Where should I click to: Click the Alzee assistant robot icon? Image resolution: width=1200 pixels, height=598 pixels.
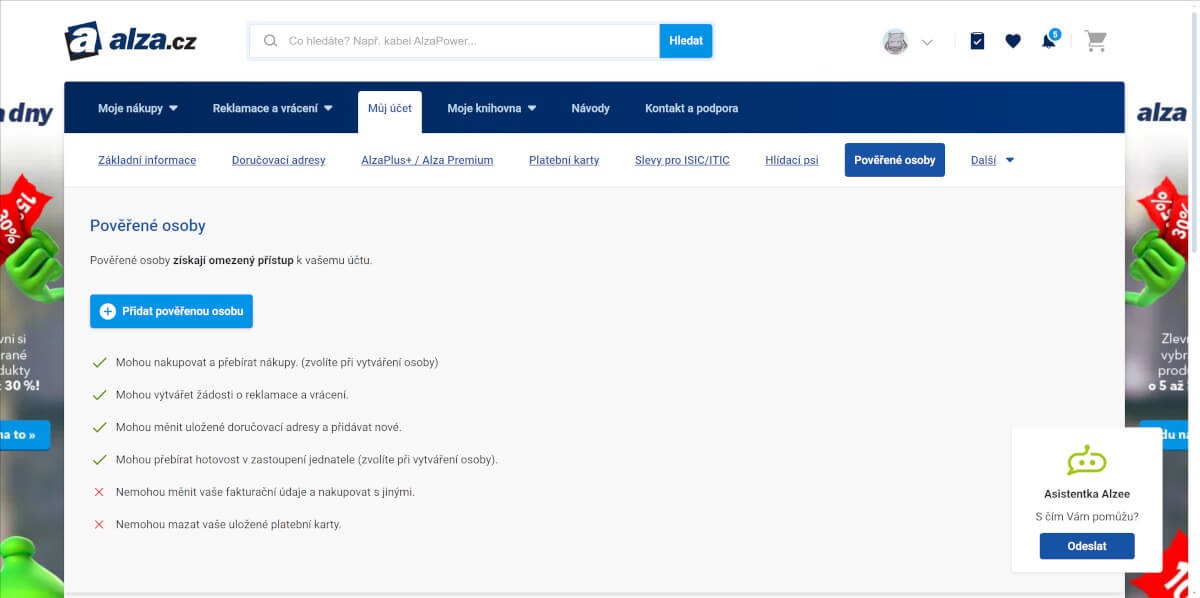(1086, 461)
